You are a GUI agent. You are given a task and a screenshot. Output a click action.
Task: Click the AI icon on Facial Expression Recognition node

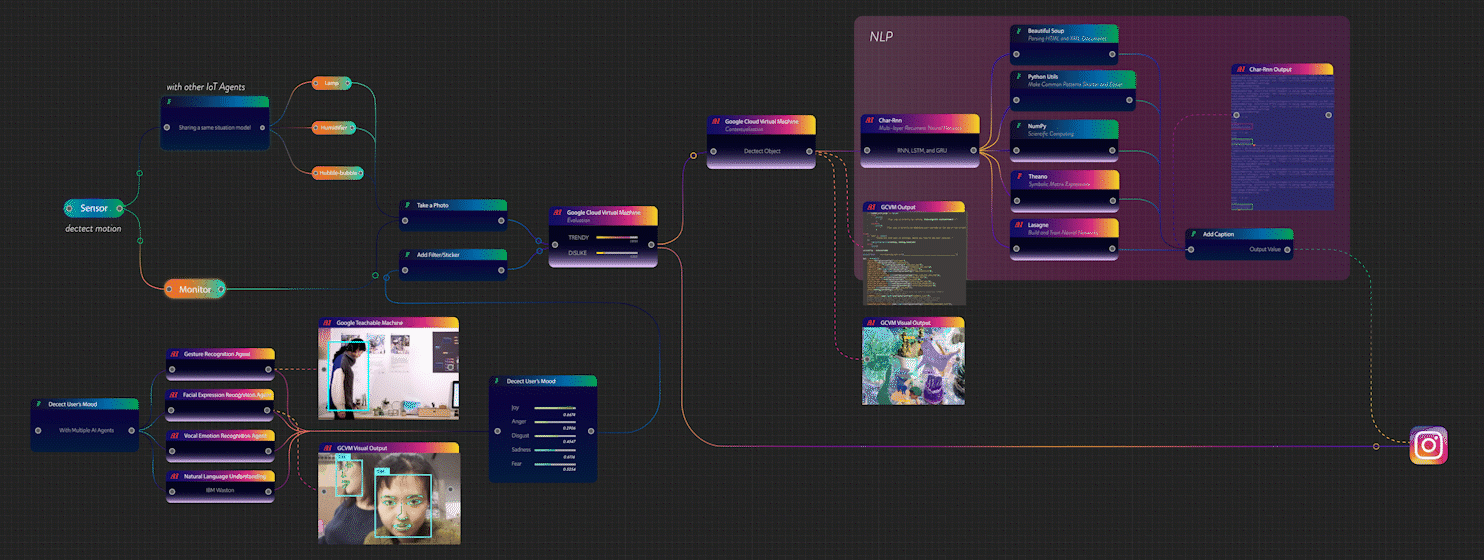(x=174, y=395)
